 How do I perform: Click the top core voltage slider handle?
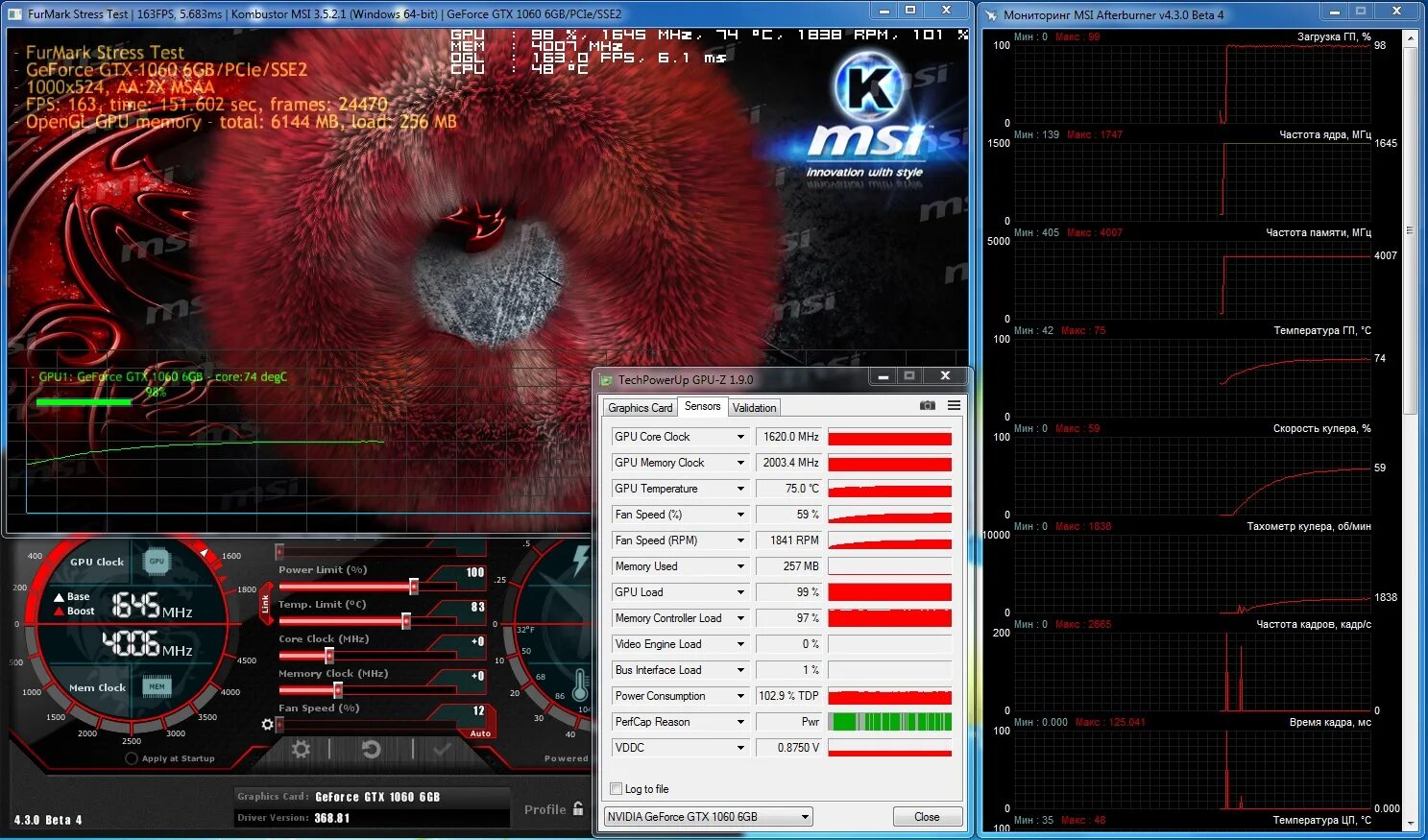pyautogui.click(x=279, y=552)
